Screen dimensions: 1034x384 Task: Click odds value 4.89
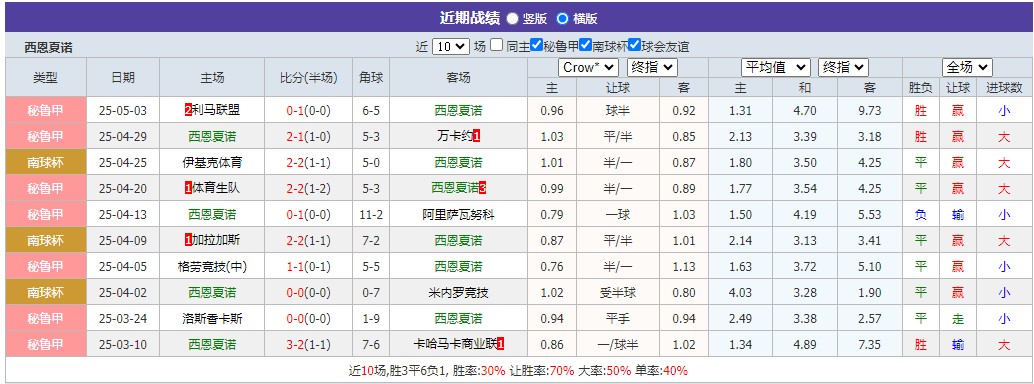(805, 344)
